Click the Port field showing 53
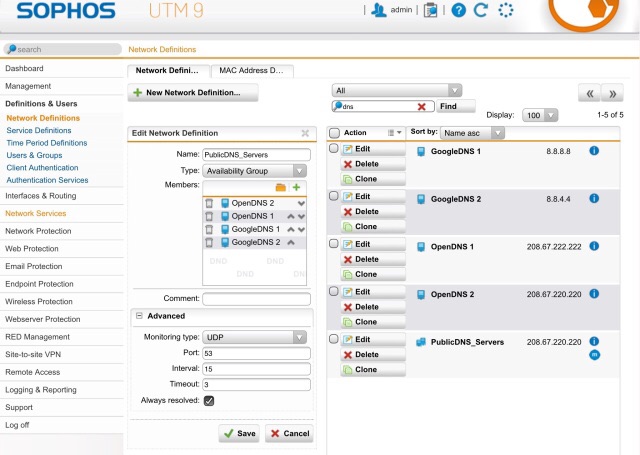 tap(256, 353)
